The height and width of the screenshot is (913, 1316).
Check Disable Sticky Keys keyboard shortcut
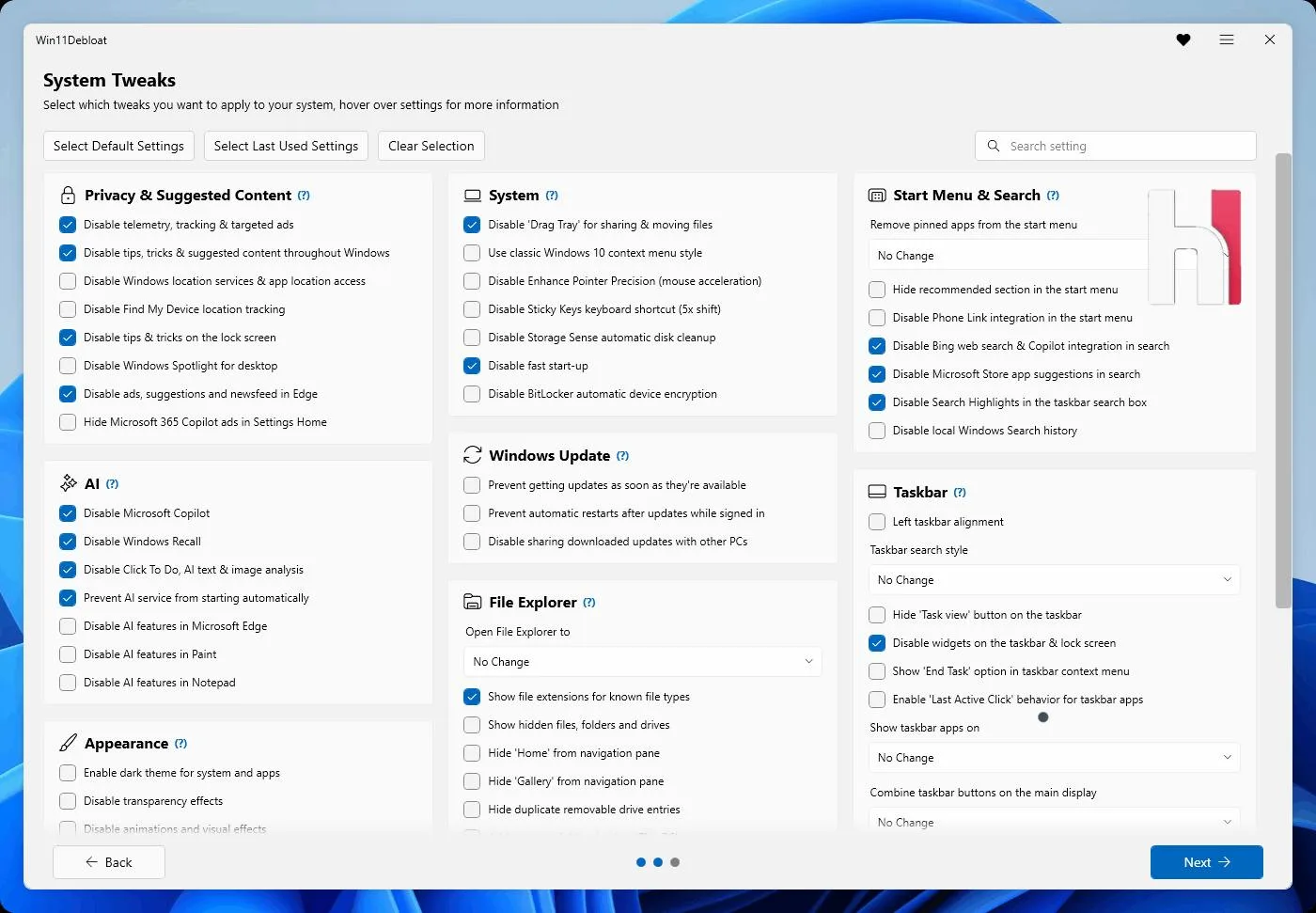[x=472, y=309]
